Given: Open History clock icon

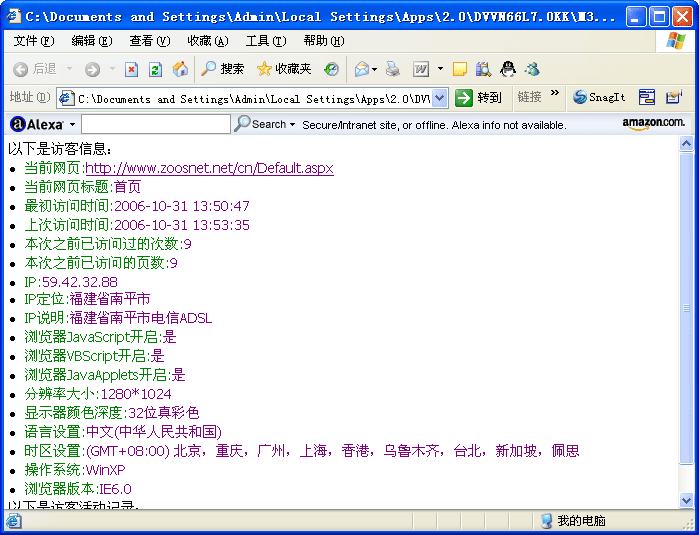Looking at the screenshot, I should pos(331,69).
